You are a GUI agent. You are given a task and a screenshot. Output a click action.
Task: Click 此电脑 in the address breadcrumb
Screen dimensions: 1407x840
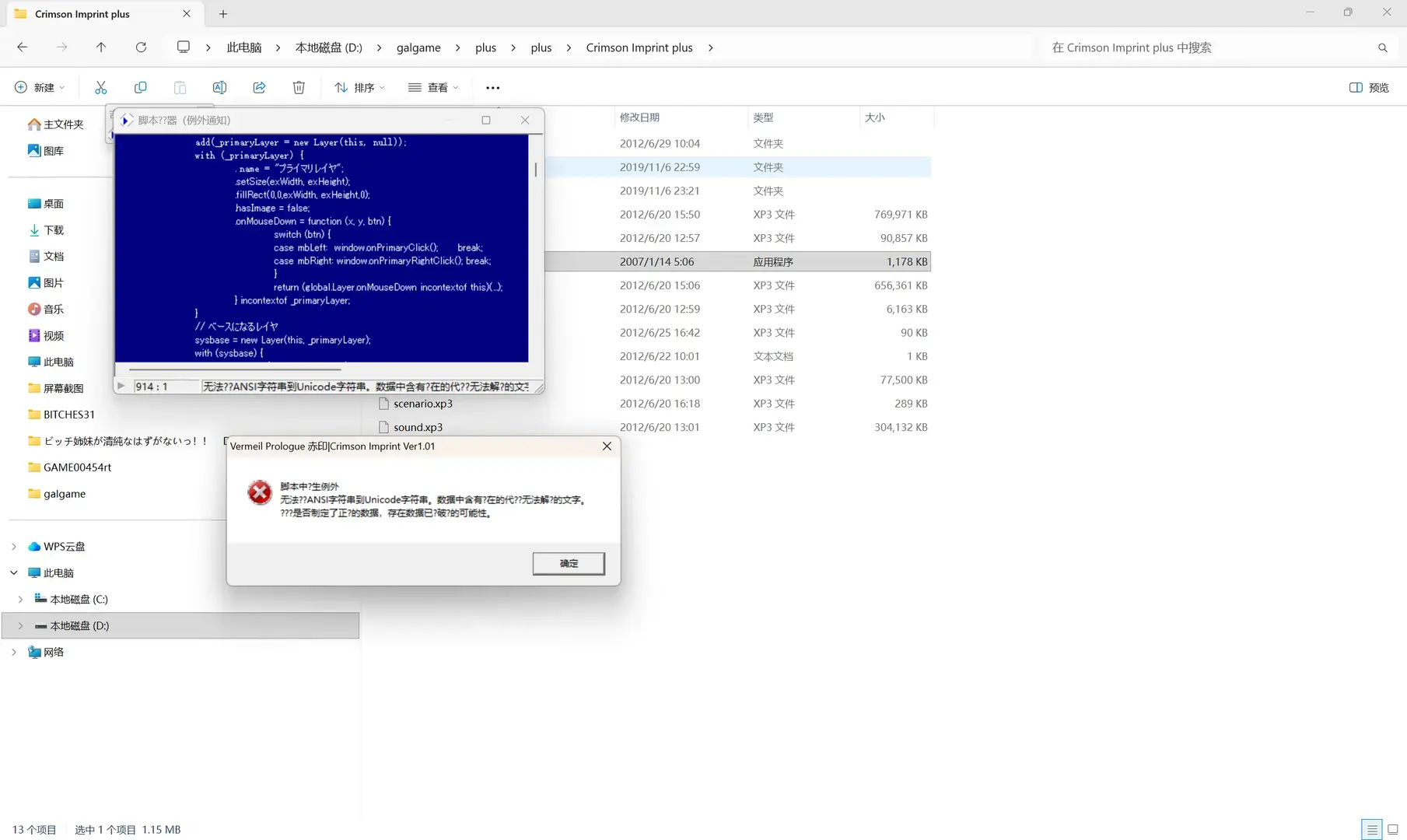pos(244,47)
